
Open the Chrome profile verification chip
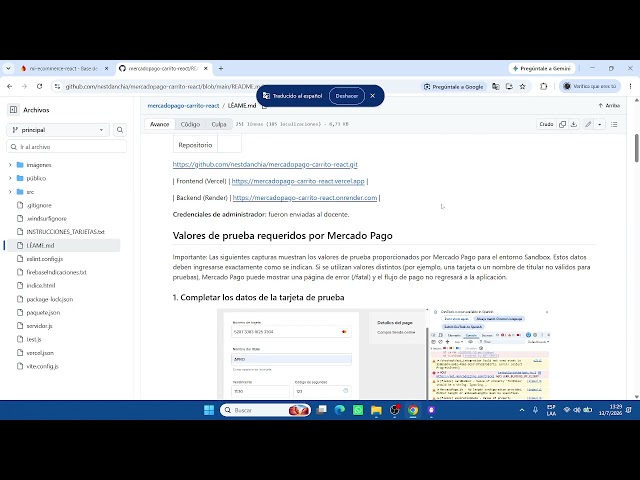(x=590, y=87)
